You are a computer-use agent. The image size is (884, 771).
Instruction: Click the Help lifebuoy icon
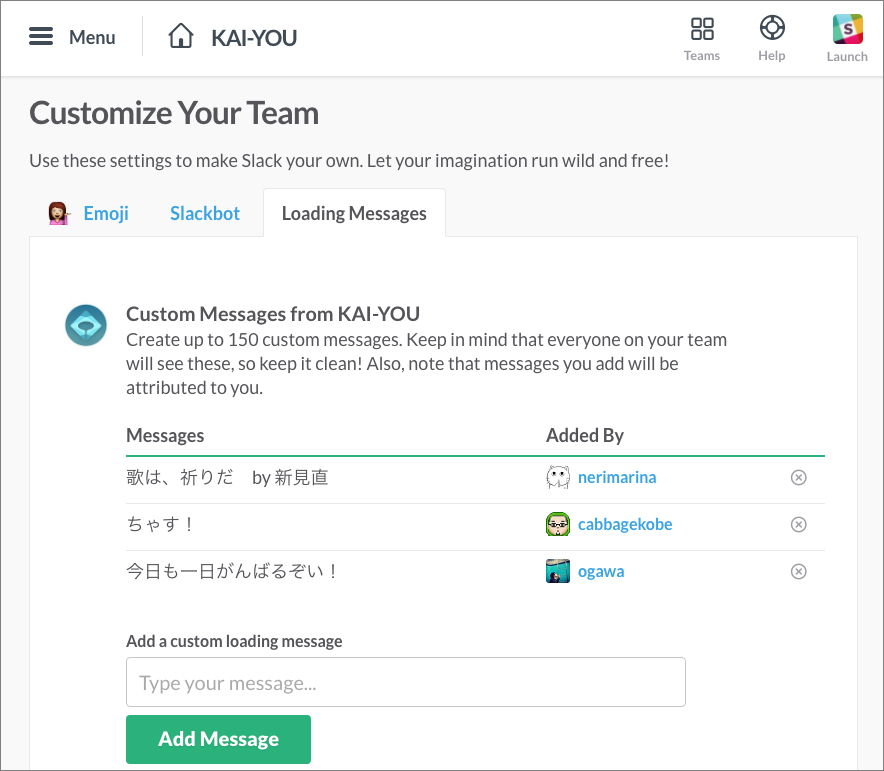[772, 28]
